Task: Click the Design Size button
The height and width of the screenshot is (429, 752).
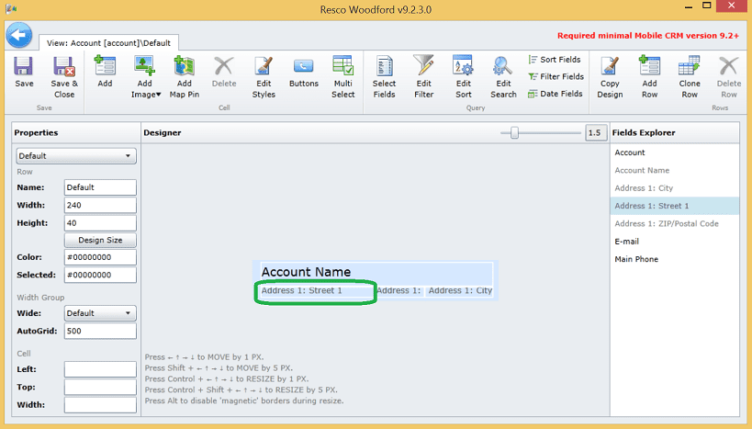Action: click(x=100, y=240)
